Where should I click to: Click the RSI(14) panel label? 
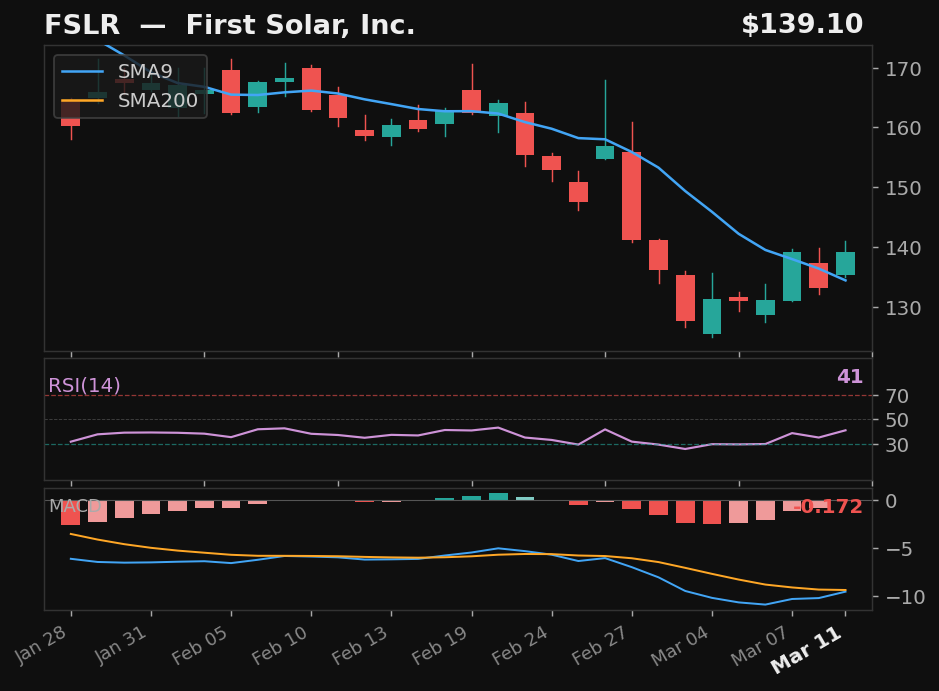[x=84, y=386]
